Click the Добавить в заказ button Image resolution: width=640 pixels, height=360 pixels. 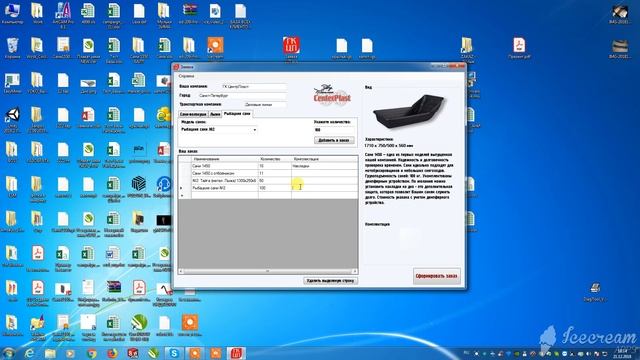(x=334, y=140)
